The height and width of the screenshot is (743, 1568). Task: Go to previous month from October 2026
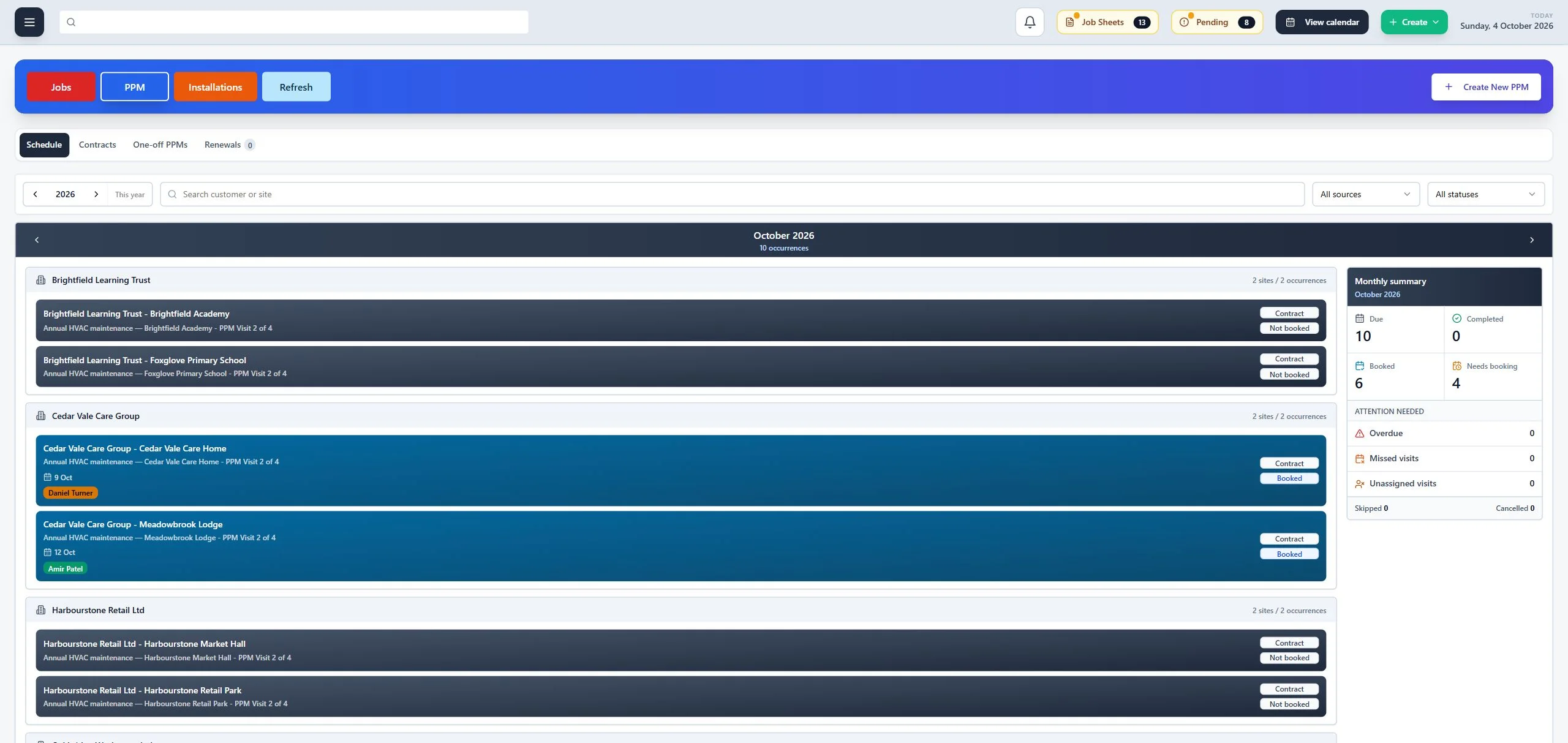pyautogui.click(x=37, y=239)
